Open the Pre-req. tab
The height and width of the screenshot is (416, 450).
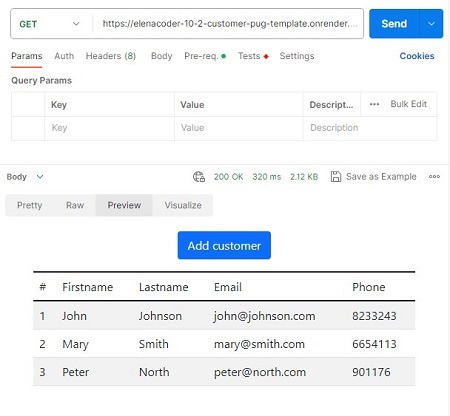pyautogui.click(x=205, y=56)
